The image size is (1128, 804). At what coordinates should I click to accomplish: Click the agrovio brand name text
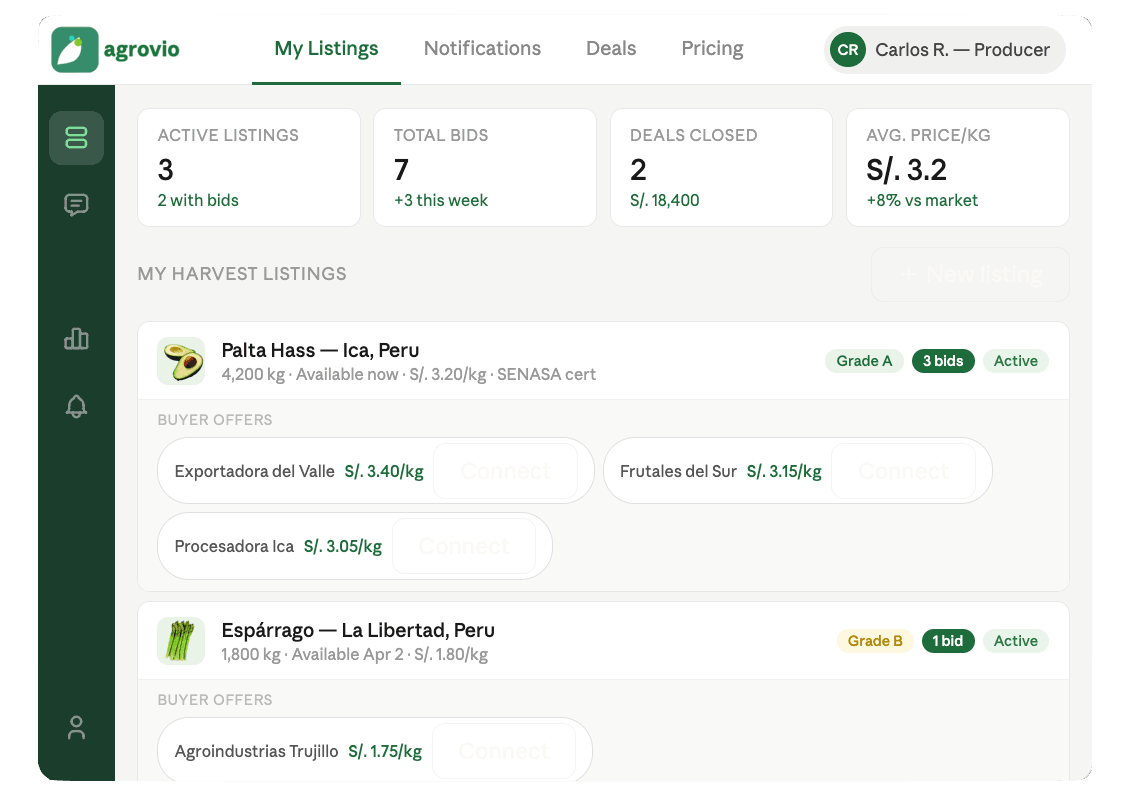(x=142, y=50)
